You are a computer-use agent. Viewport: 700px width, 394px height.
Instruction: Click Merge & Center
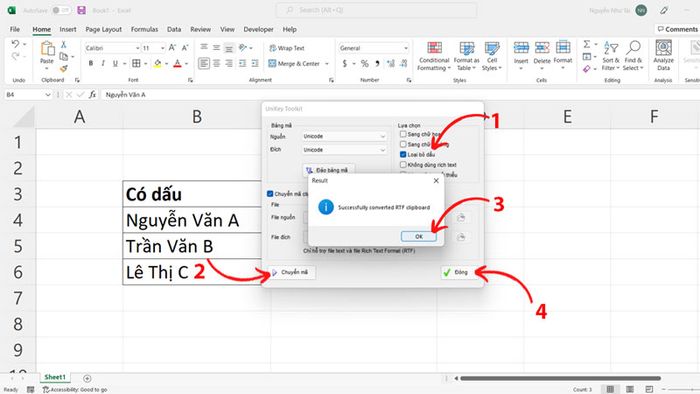click(294, 64)
